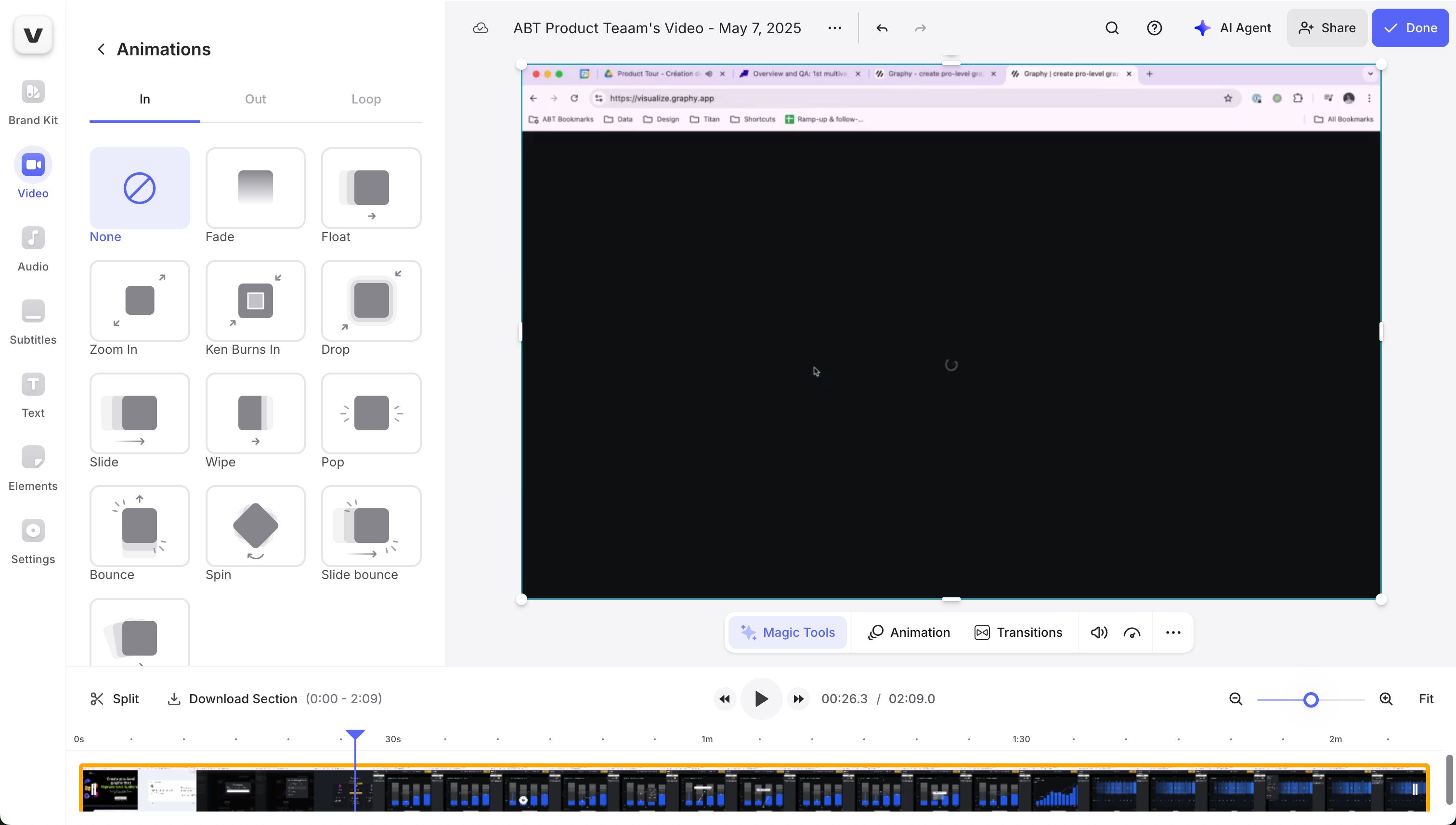This screenshot has width=1456, height=825.
Task: Apply the Drop animation
Action: [x=371, y=301]
